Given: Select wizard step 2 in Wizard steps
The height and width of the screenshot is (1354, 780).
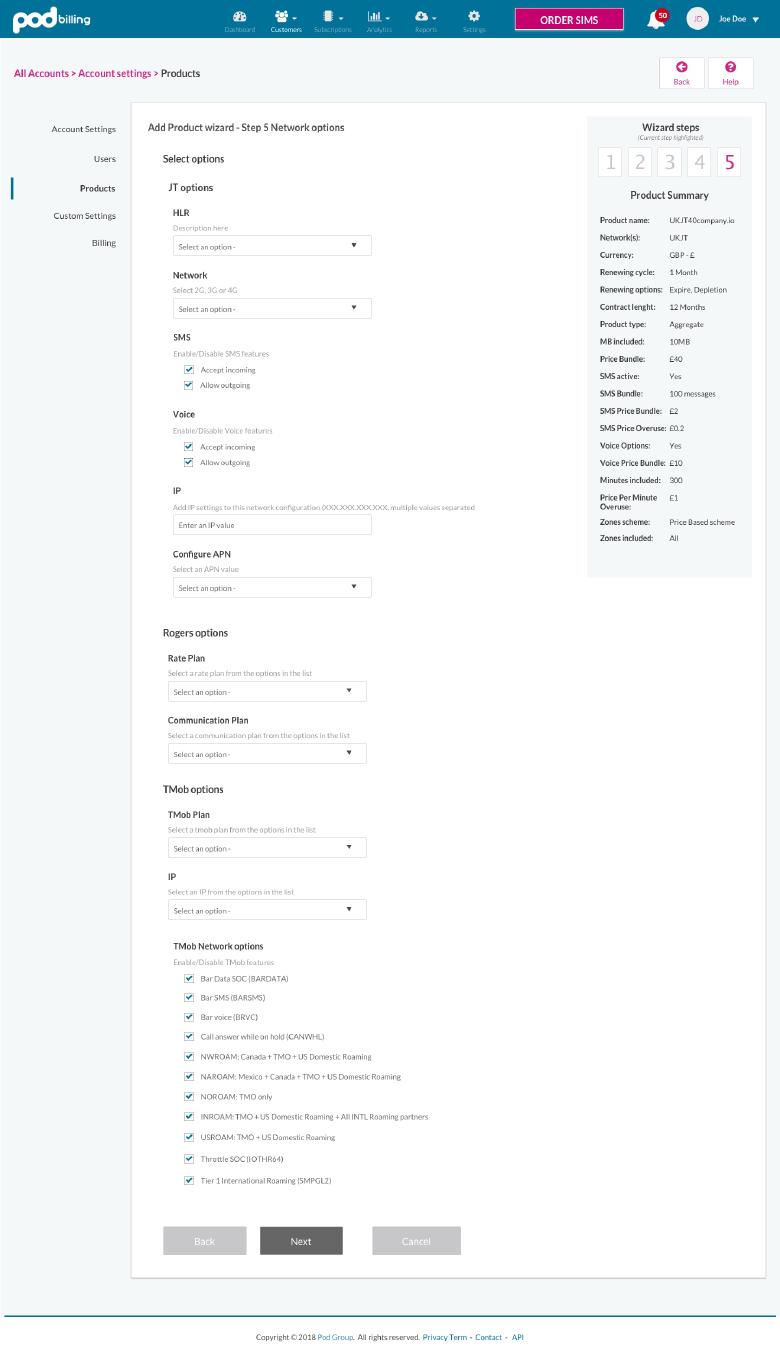Looking at the screenshot, I should [x=639, y=161].
